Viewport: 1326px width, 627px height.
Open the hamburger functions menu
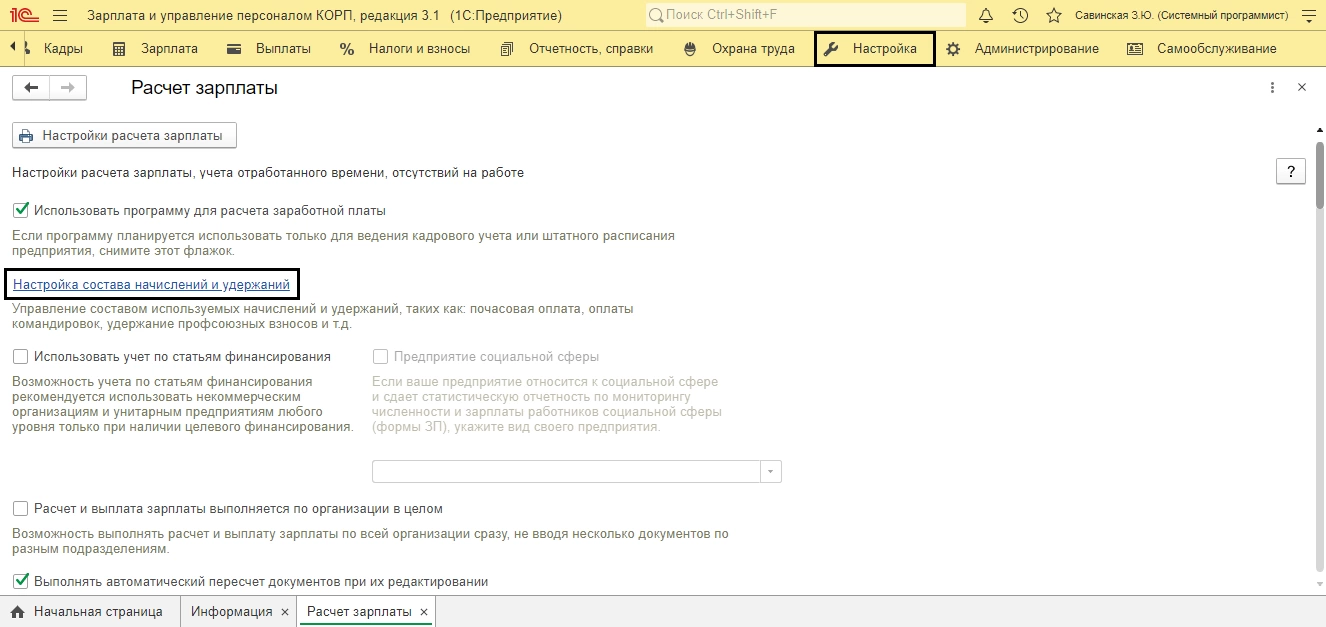(x=60, y=16)
